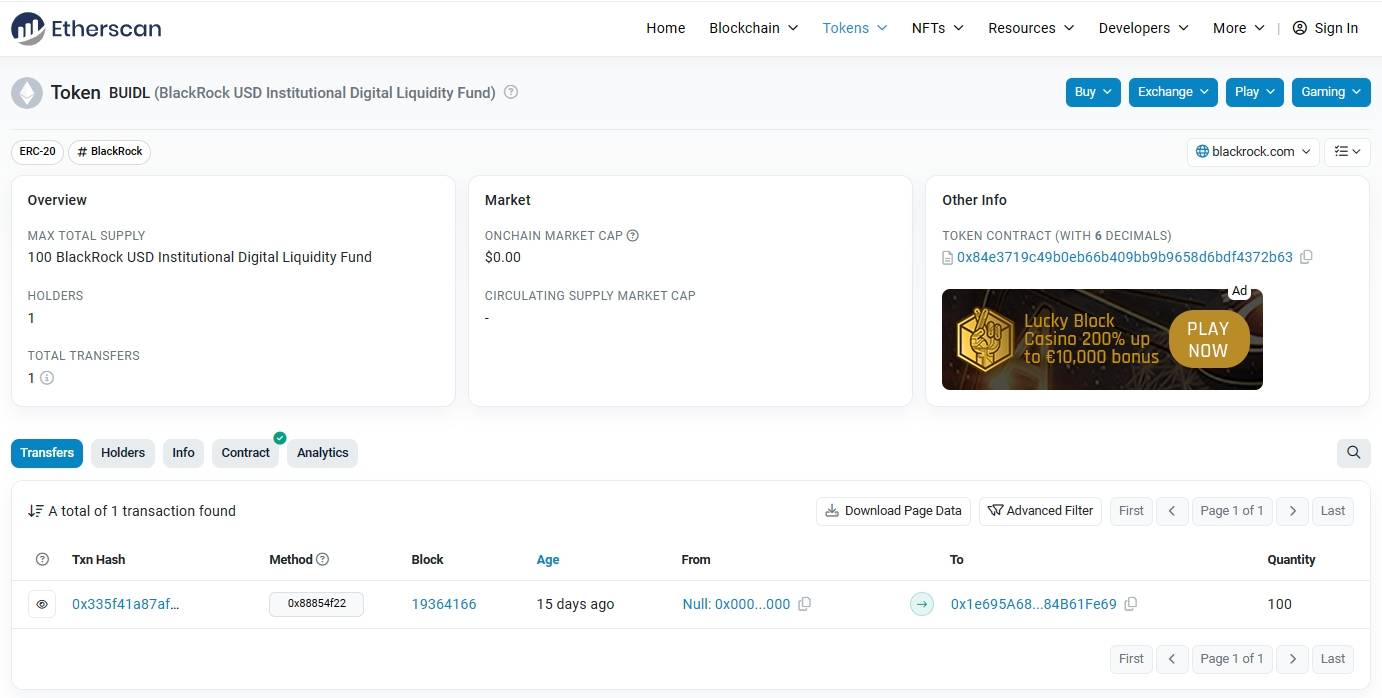Select the Transfers tab

(47, 453)
